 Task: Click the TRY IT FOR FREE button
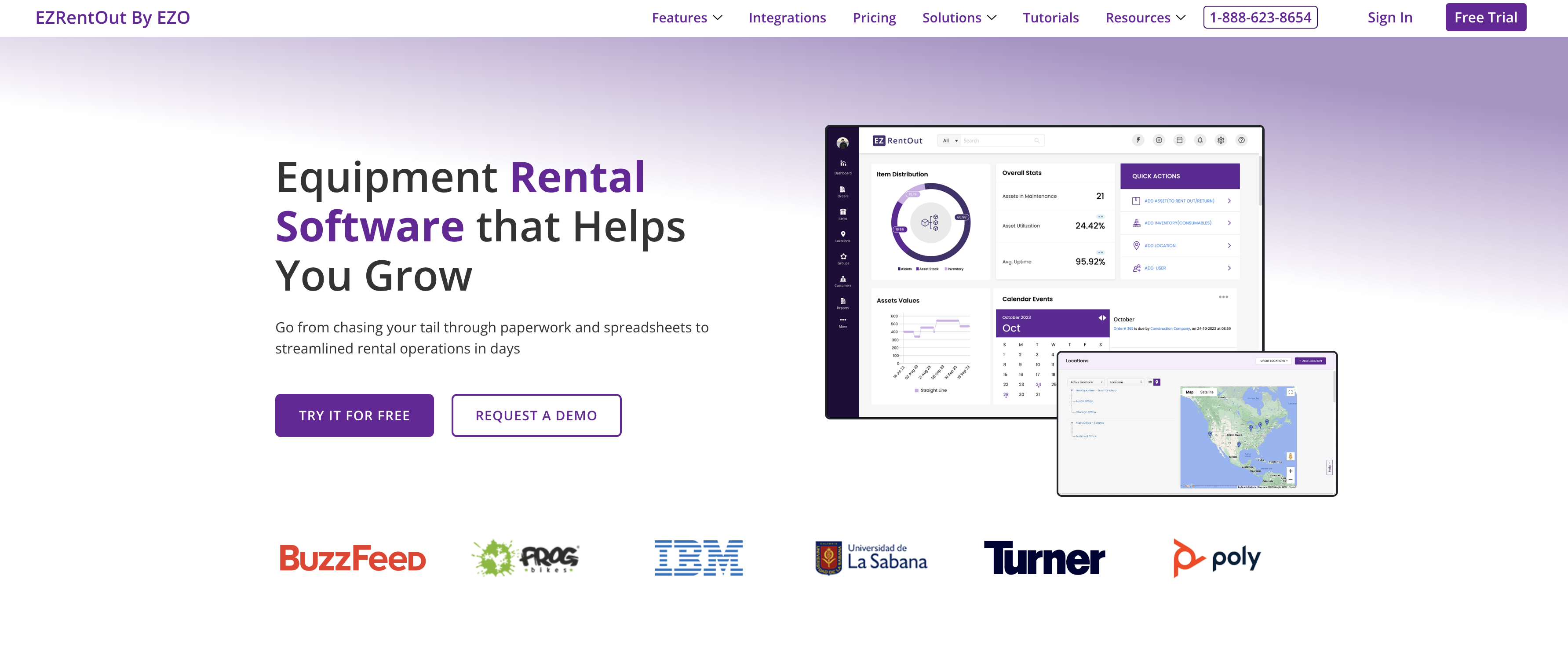354,415
